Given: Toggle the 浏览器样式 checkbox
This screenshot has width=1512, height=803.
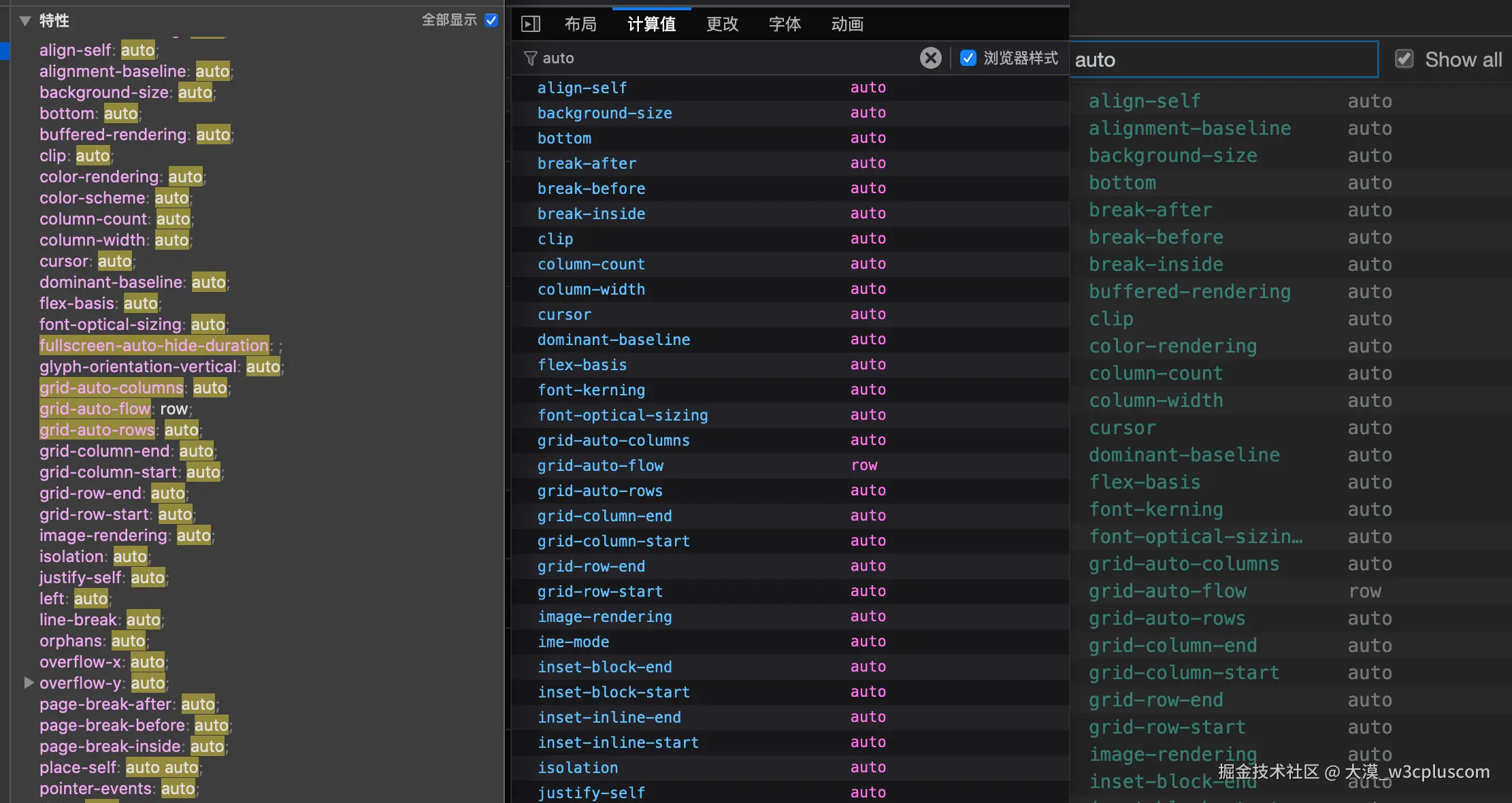Looking at the screenshot, I should (x=968, y=58).
